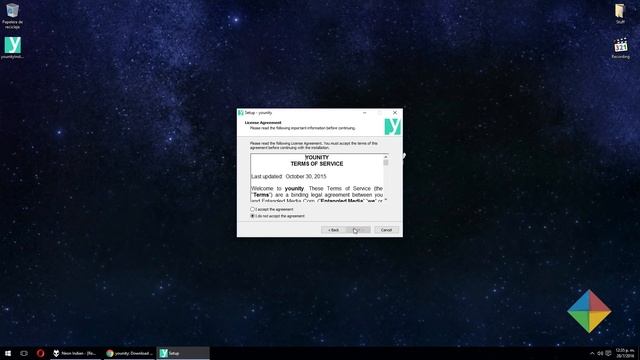Click the Back button in the setup wizard

point(333,230)
